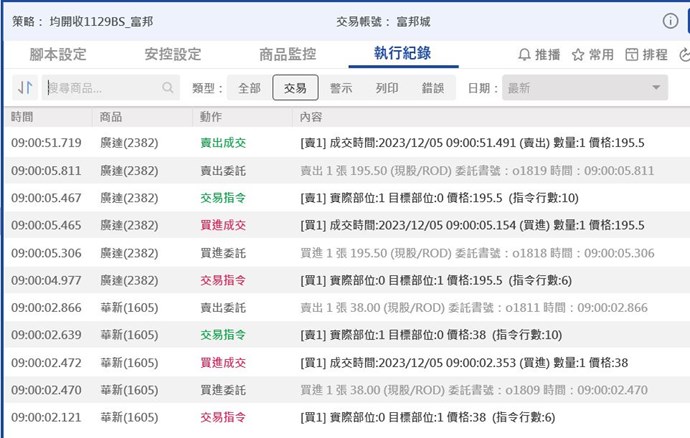This screenshot has width=690, height=438.
Task: Click the 時間 column header
Action: pyautogui.click(x=23, y=117)
